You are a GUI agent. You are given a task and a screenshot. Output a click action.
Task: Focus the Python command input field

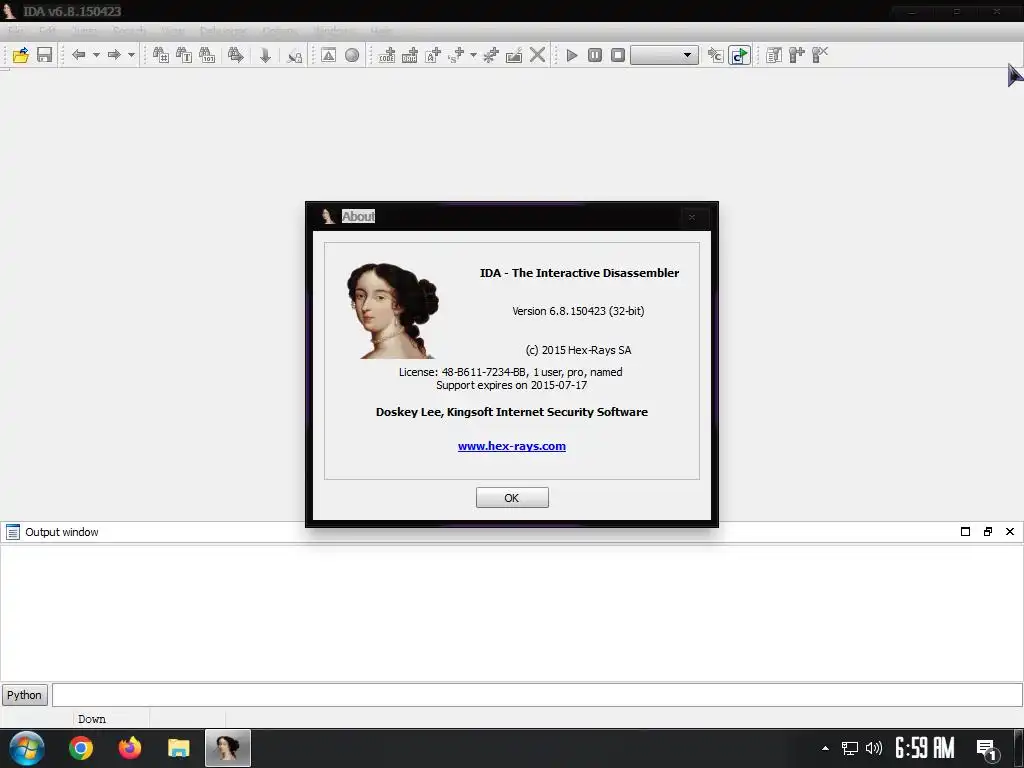click(537, 695)
